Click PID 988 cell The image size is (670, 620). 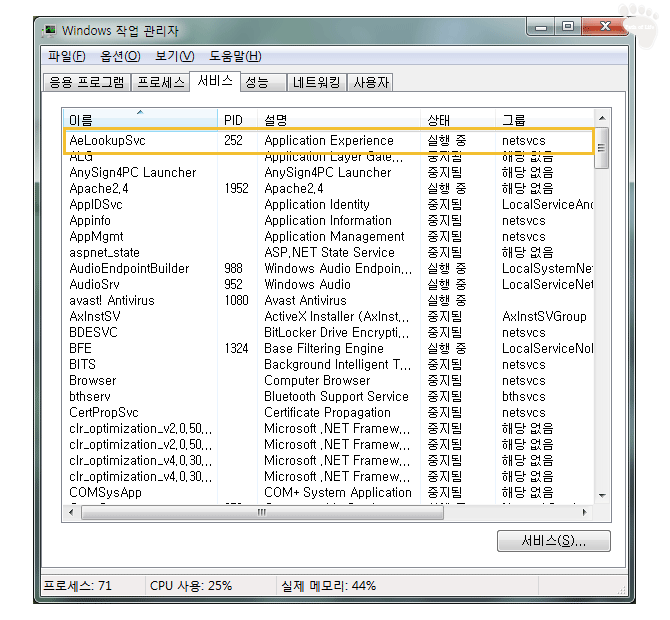(233, 269)
